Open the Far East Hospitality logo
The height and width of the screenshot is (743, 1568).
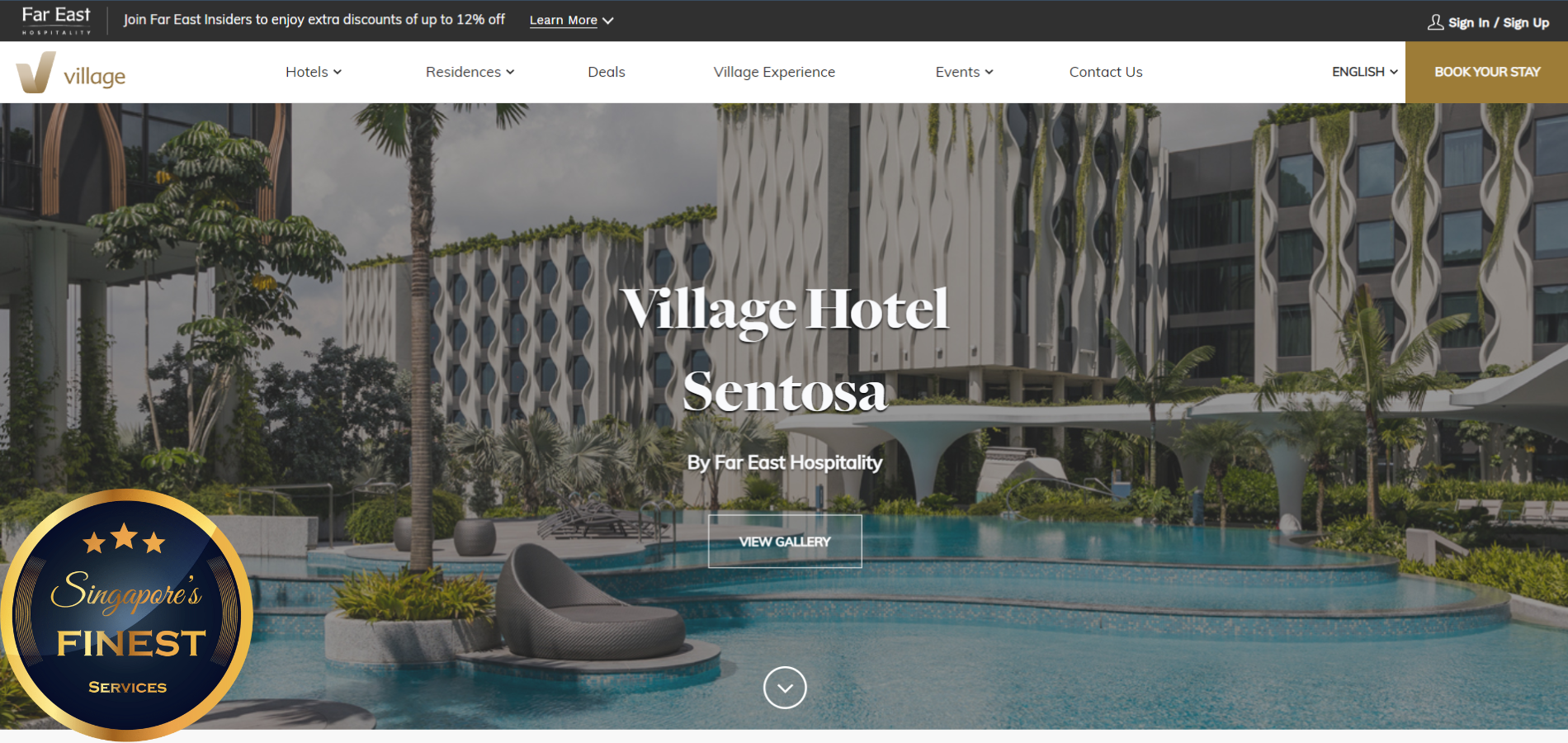56,21
